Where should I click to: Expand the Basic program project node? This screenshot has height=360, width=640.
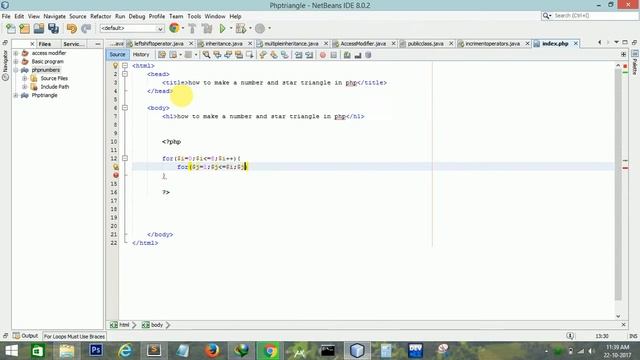click(16, 62)
